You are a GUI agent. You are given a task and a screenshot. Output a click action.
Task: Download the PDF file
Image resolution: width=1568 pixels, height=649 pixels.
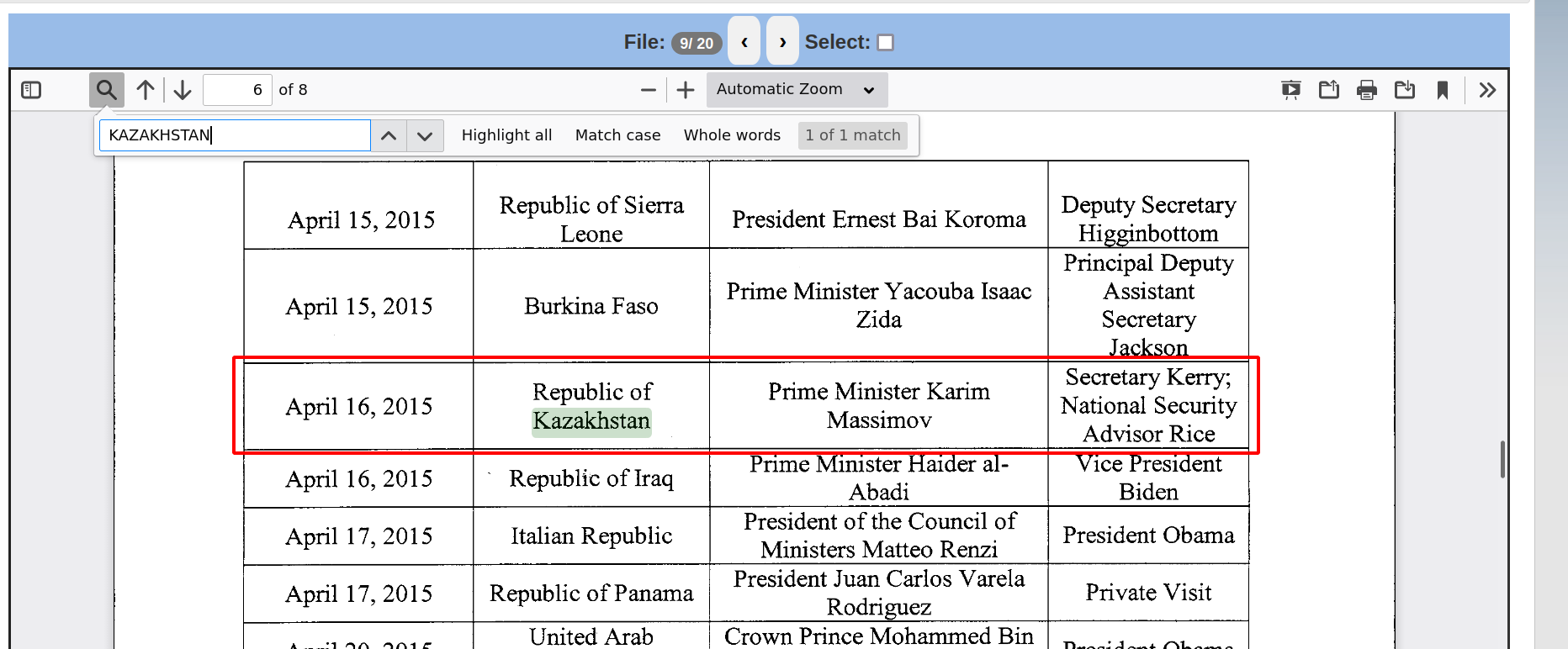coord(1405,90)
